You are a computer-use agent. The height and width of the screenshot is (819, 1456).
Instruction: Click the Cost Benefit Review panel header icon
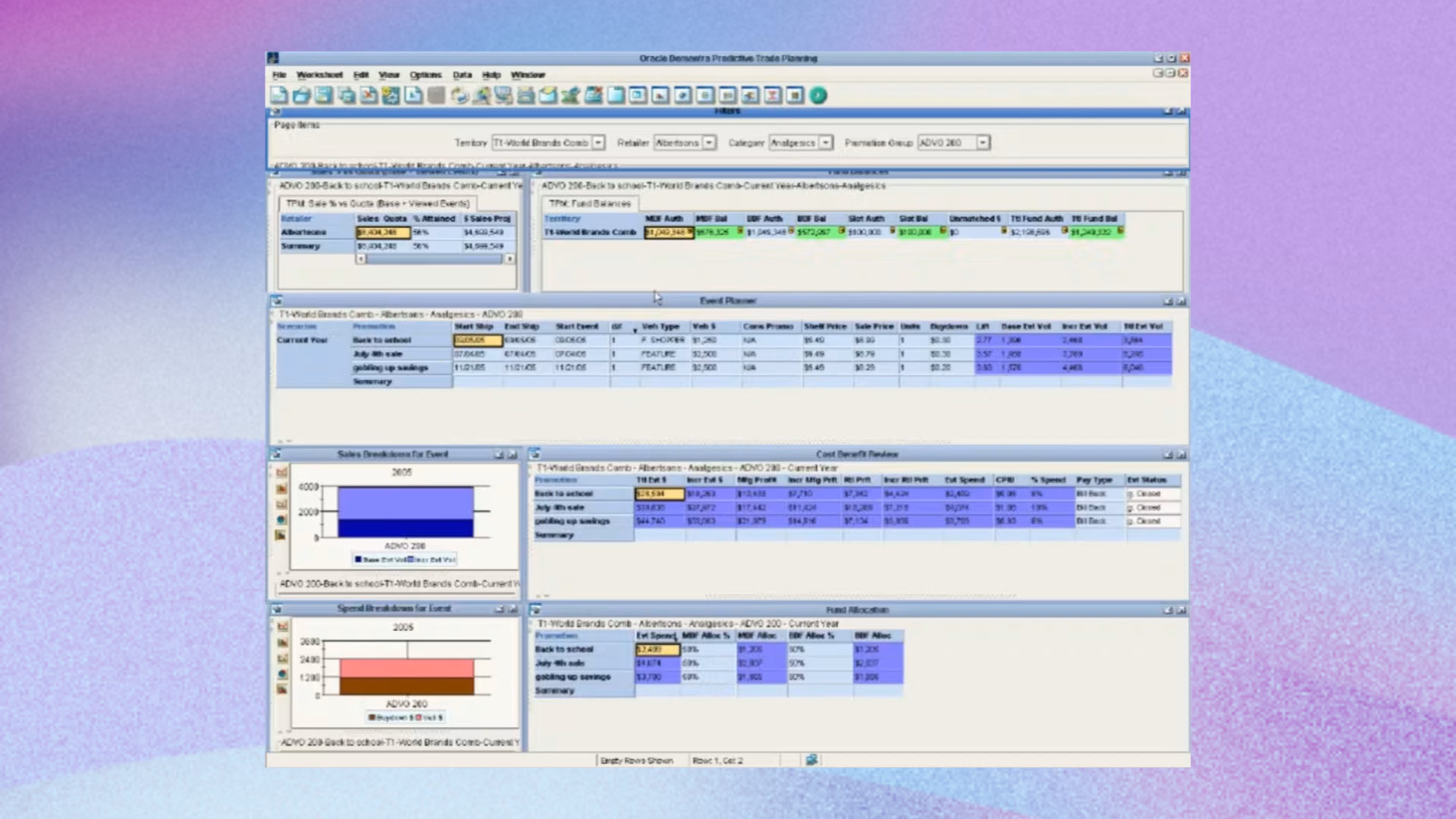[535, 453]
